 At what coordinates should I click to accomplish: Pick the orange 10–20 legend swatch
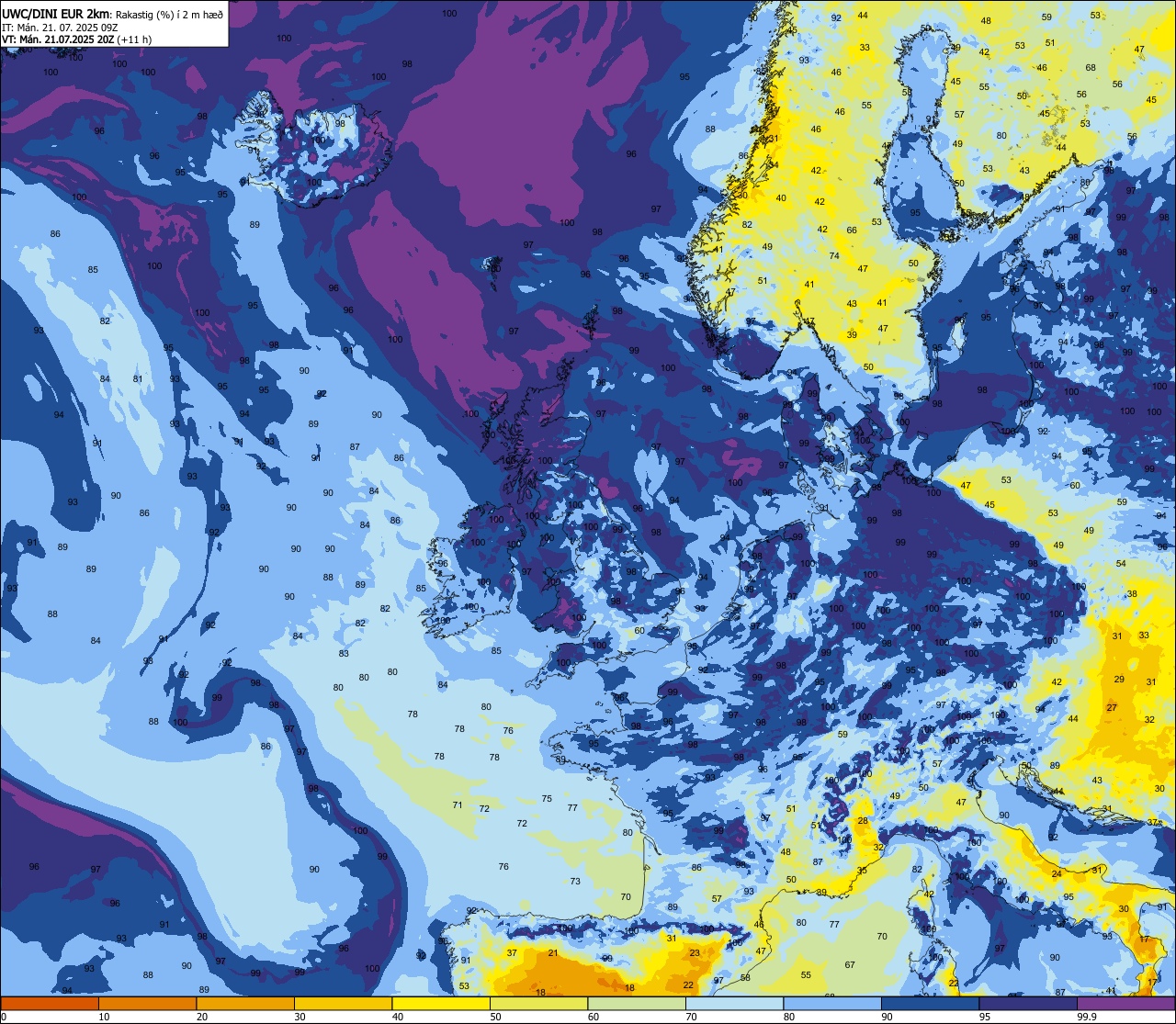(x=147, y=1003)
